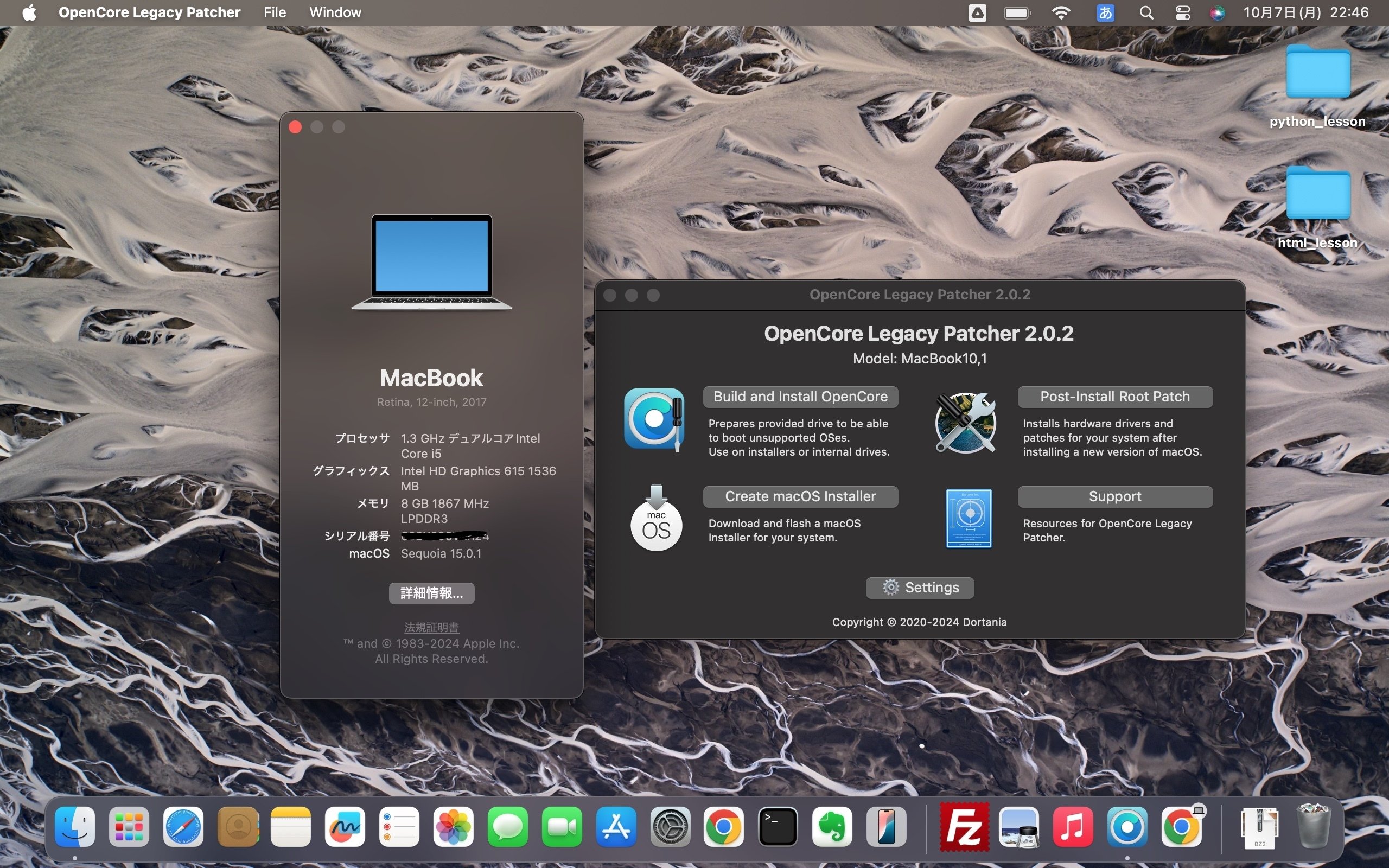Open Contacts app in the Dock

pos(238,827)
